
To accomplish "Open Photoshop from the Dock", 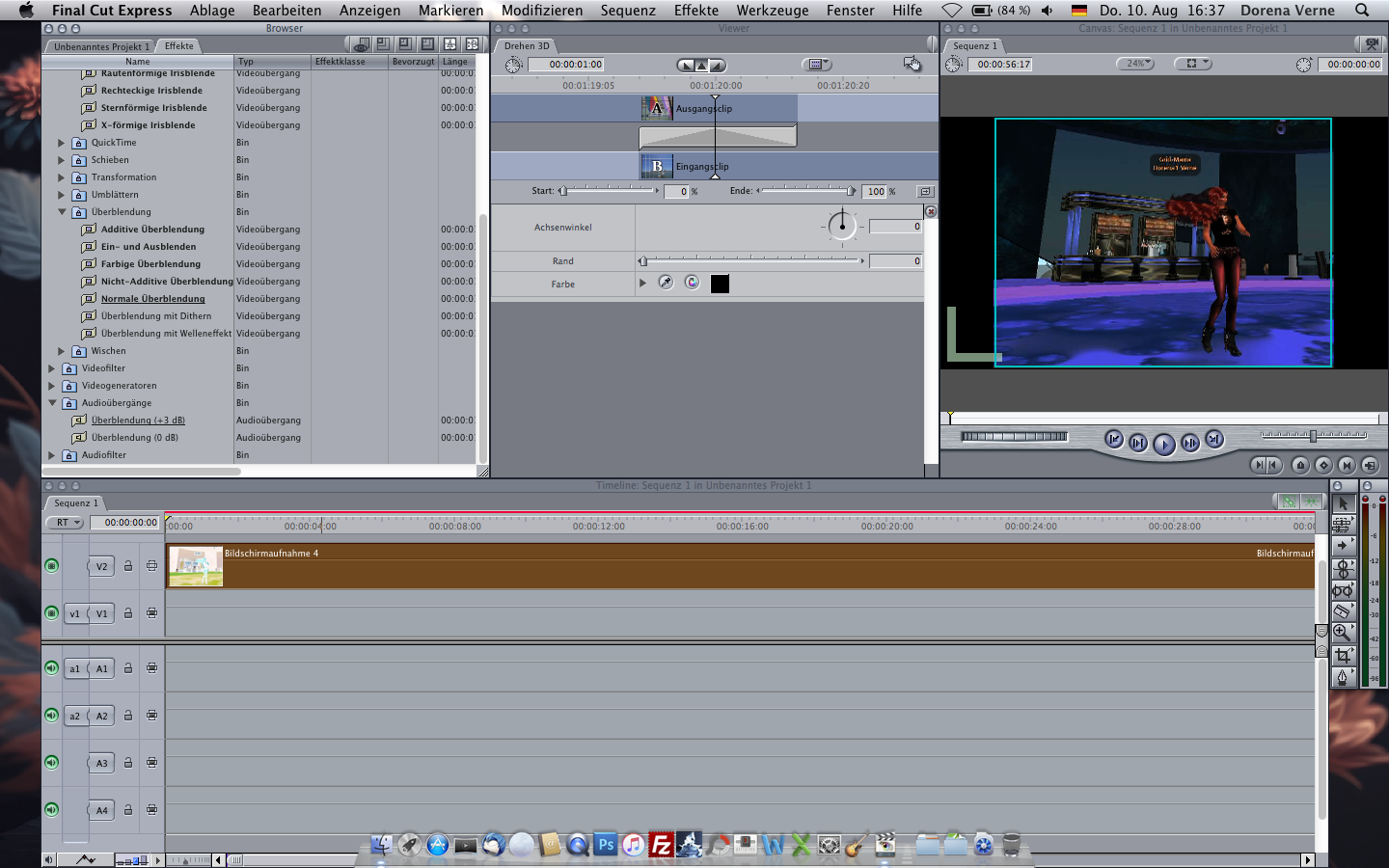I will [x=605, y=845].
